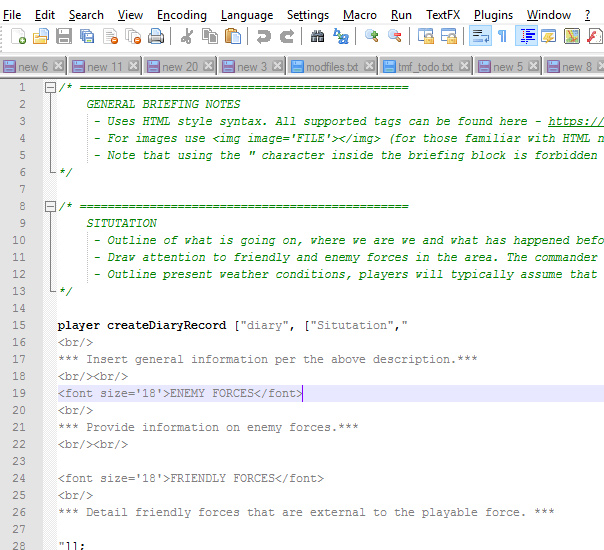This screenshot has height=550, width=604.
Task: Open the Run menu
Action: [x=401, y=15]
